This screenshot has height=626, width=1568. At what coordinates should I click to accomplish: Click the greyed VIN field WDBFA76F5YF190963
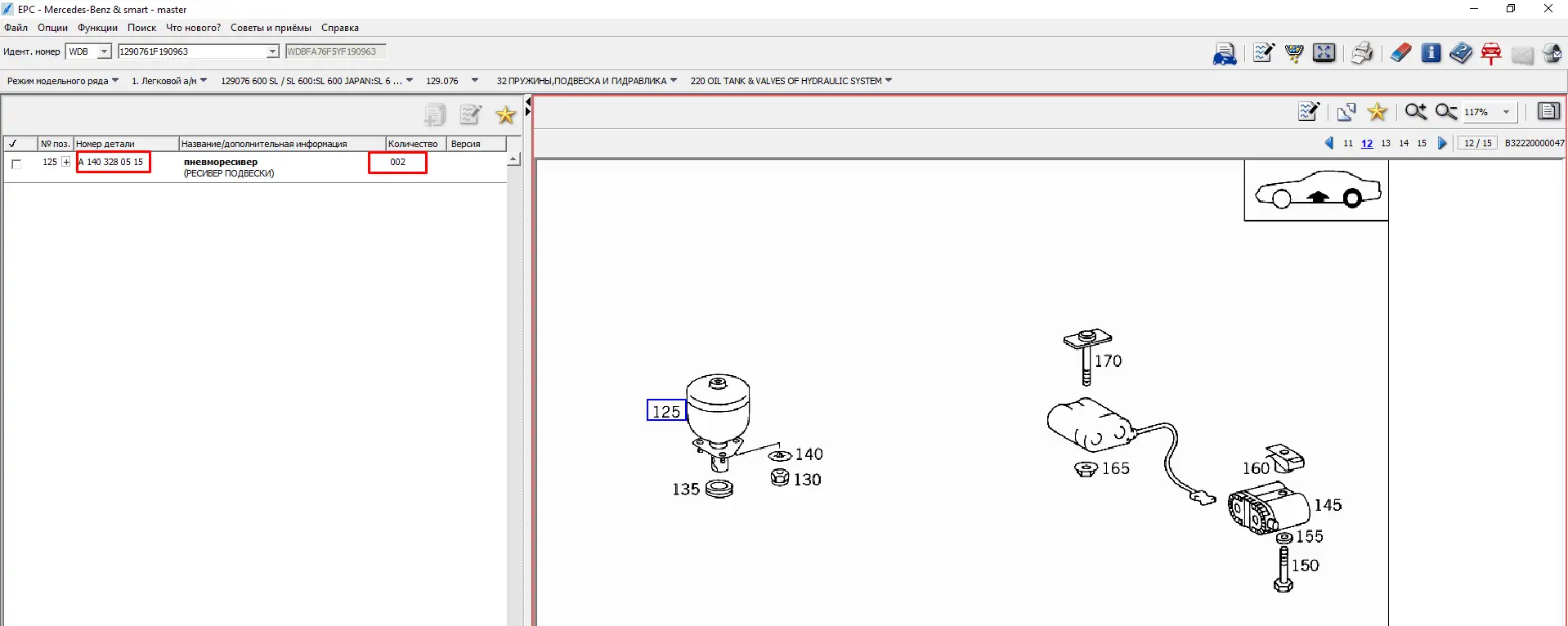(x=335, y=51)
